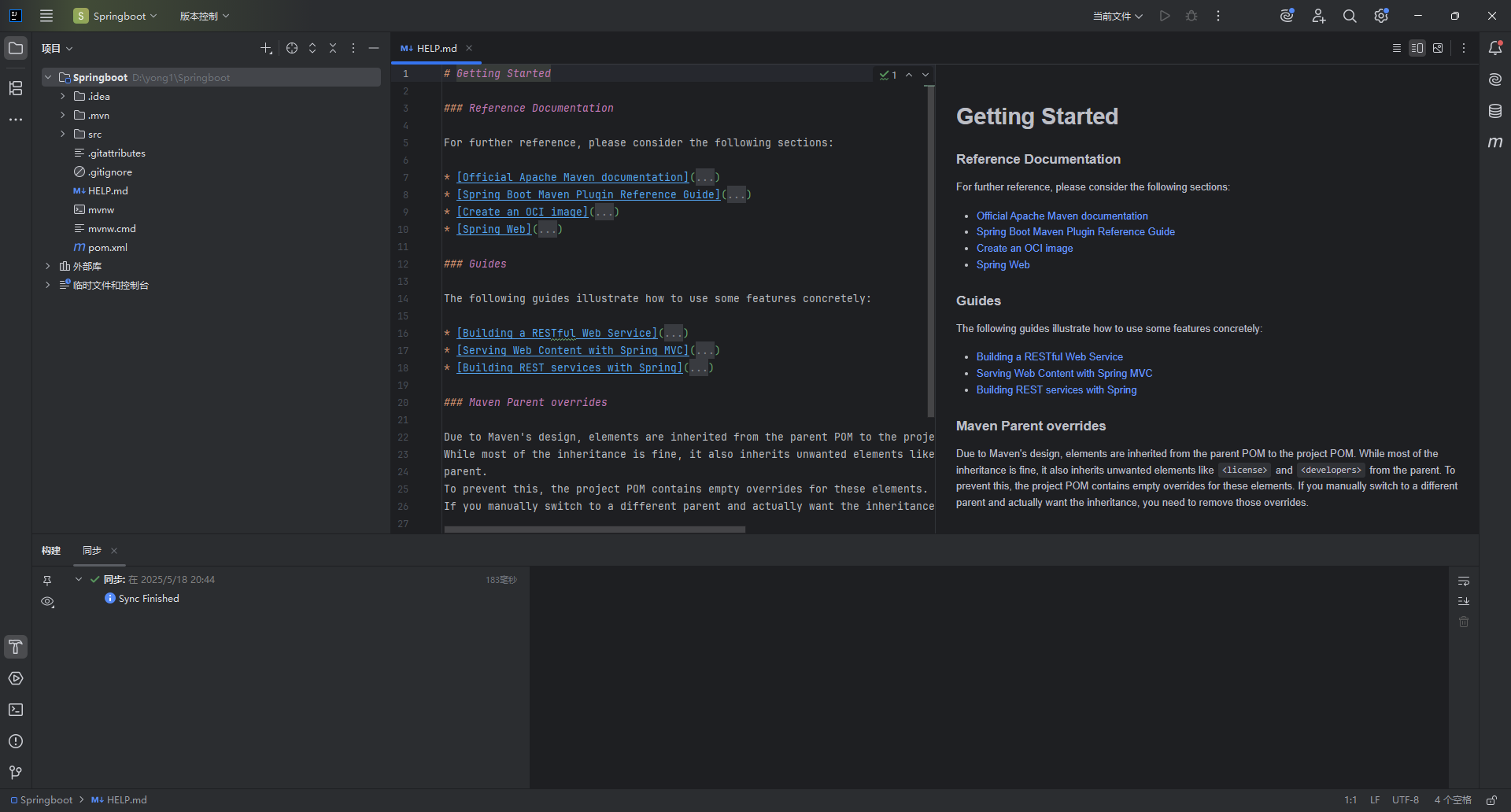Open the Terminal tool window icon

16,710
